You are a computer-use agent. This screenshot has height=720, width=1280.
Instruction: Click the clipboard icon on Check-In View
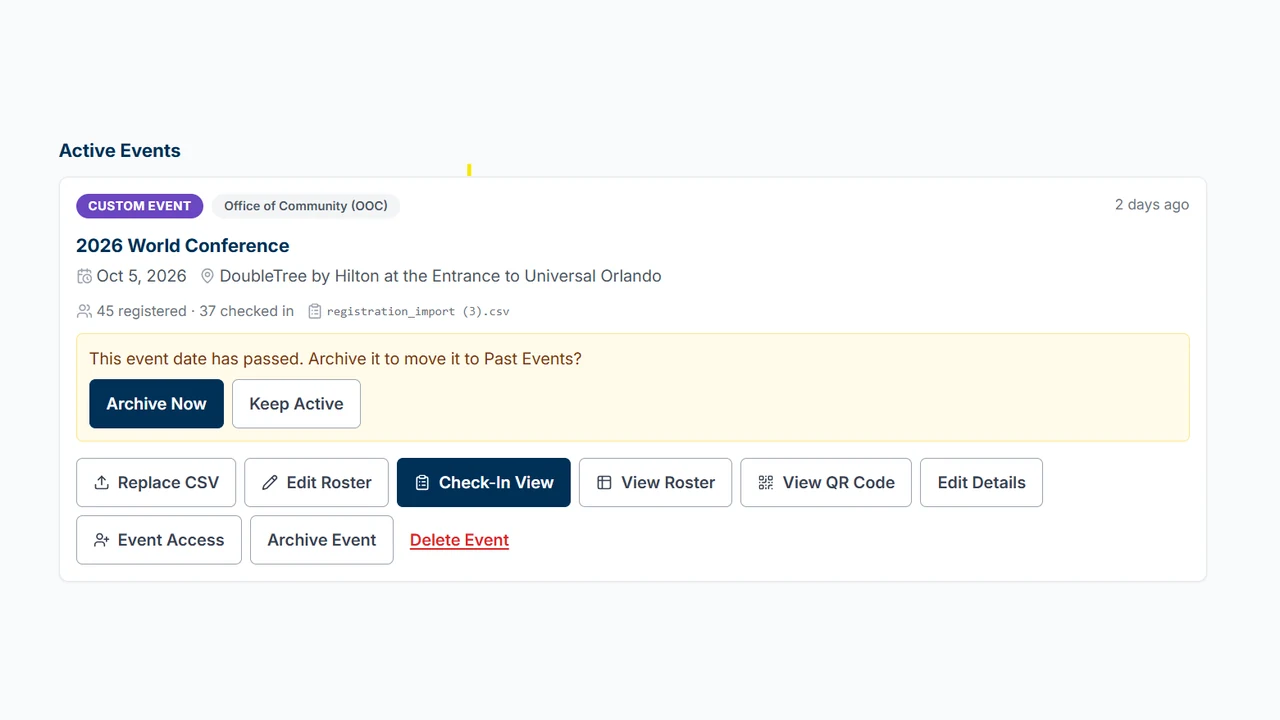(422, 483)
